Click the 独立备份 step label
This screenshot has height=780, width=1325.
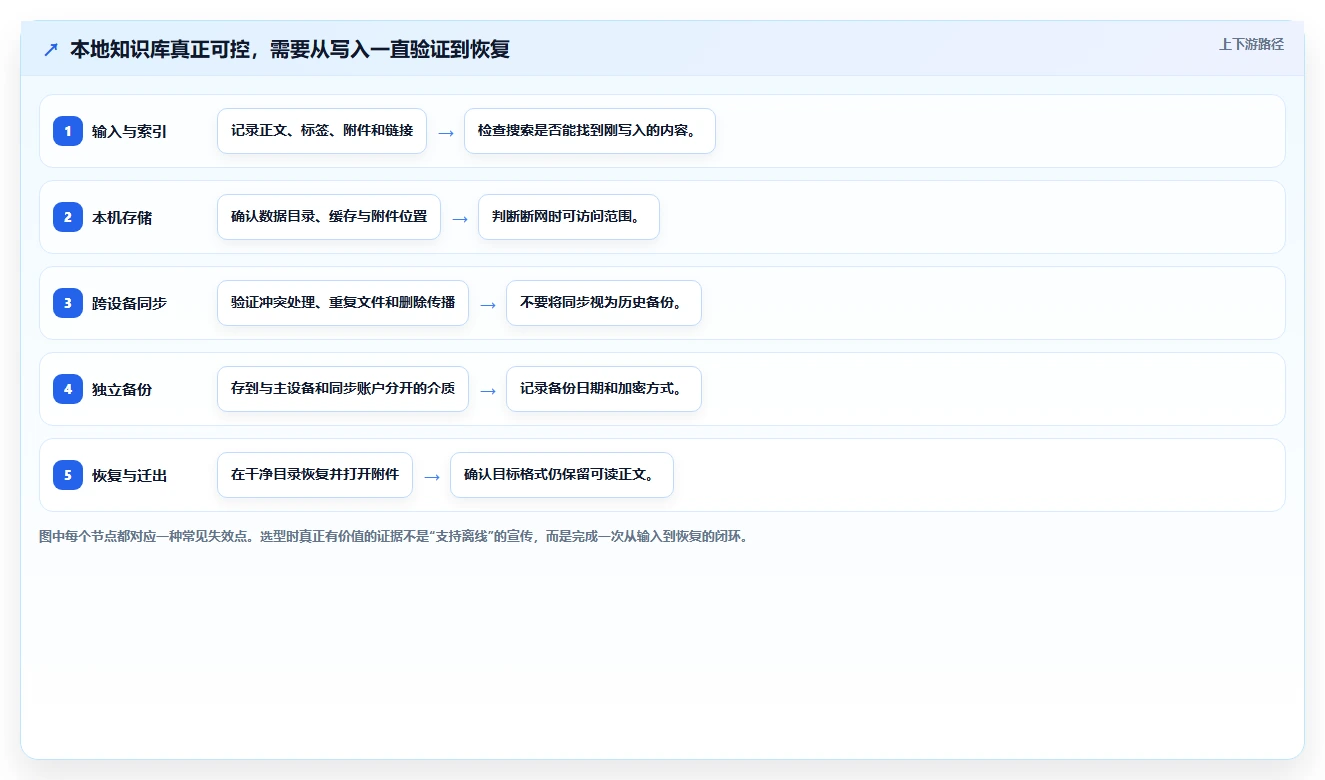(x=122, y=389)
